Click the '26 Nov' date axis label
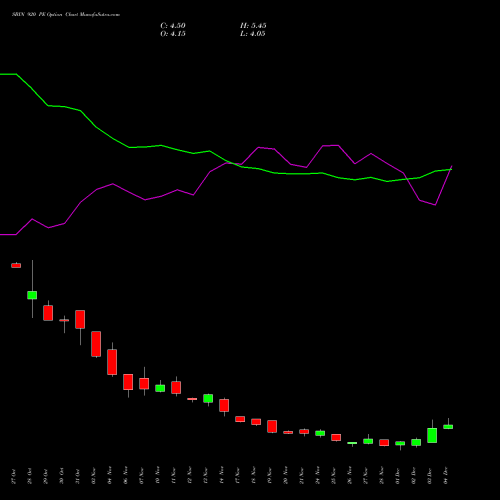 point(350,476)
